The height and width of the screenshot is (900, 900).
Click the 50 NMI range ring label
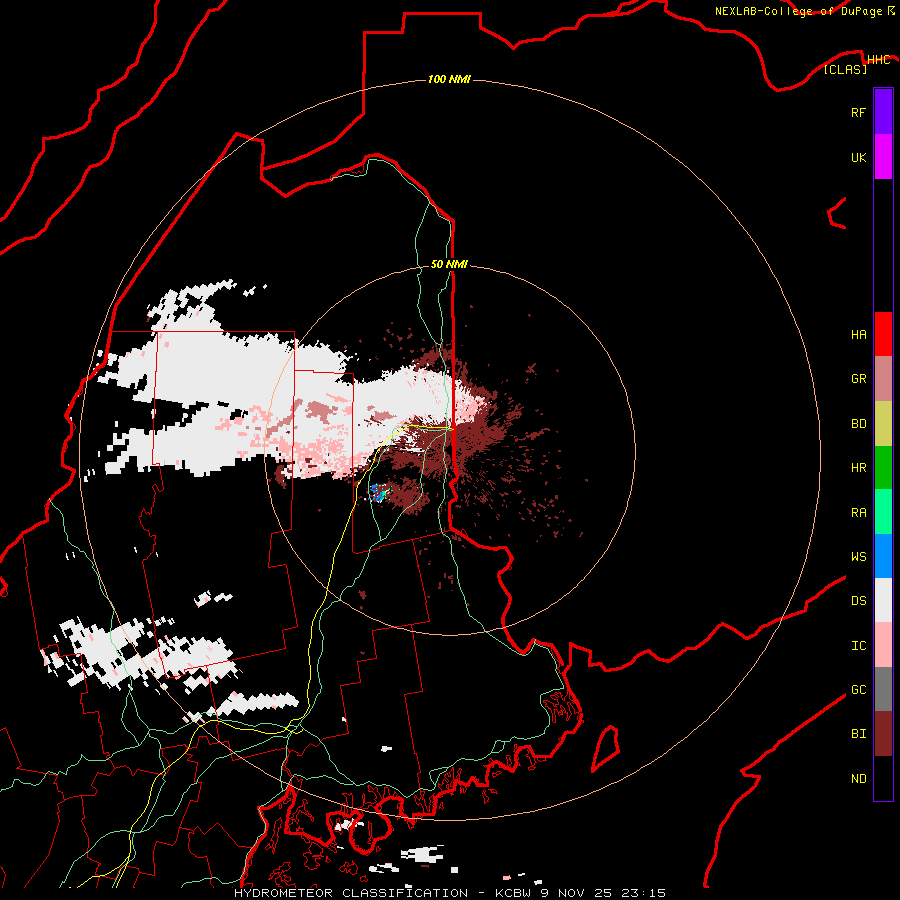point(449,264)
